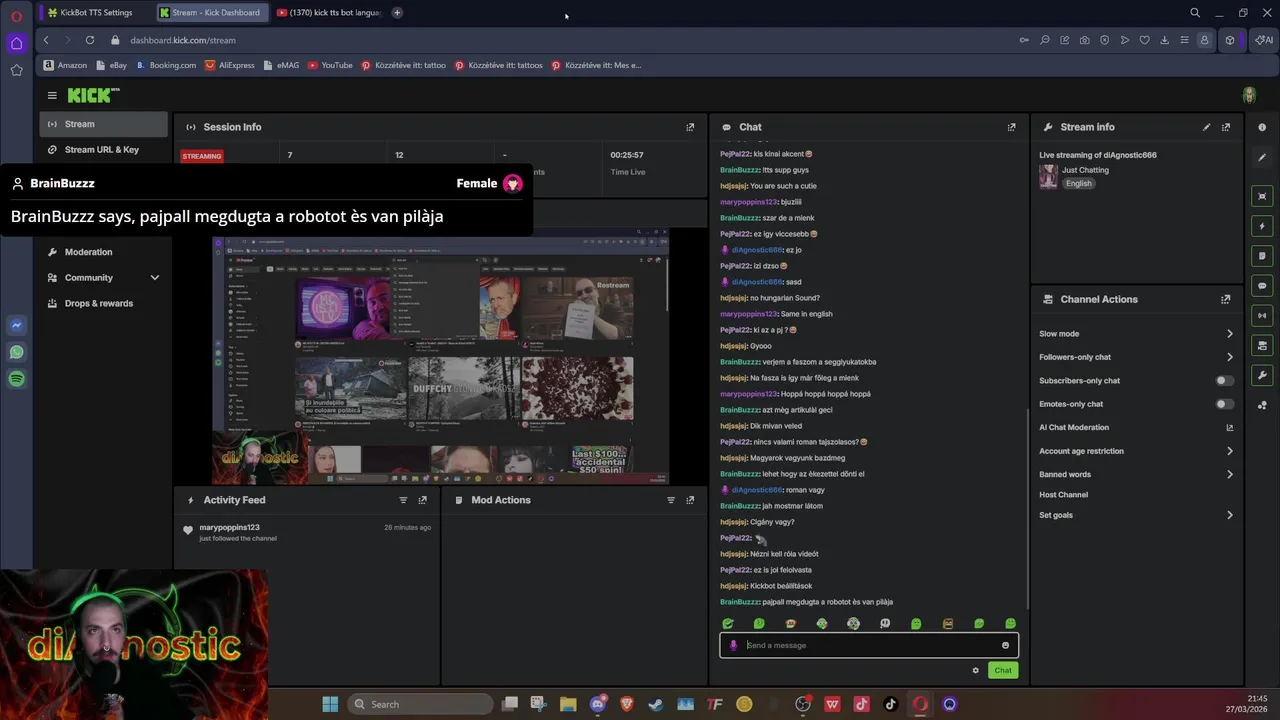
Task: Enable Emotes-only chat
Action: [x=1224, y=404]
